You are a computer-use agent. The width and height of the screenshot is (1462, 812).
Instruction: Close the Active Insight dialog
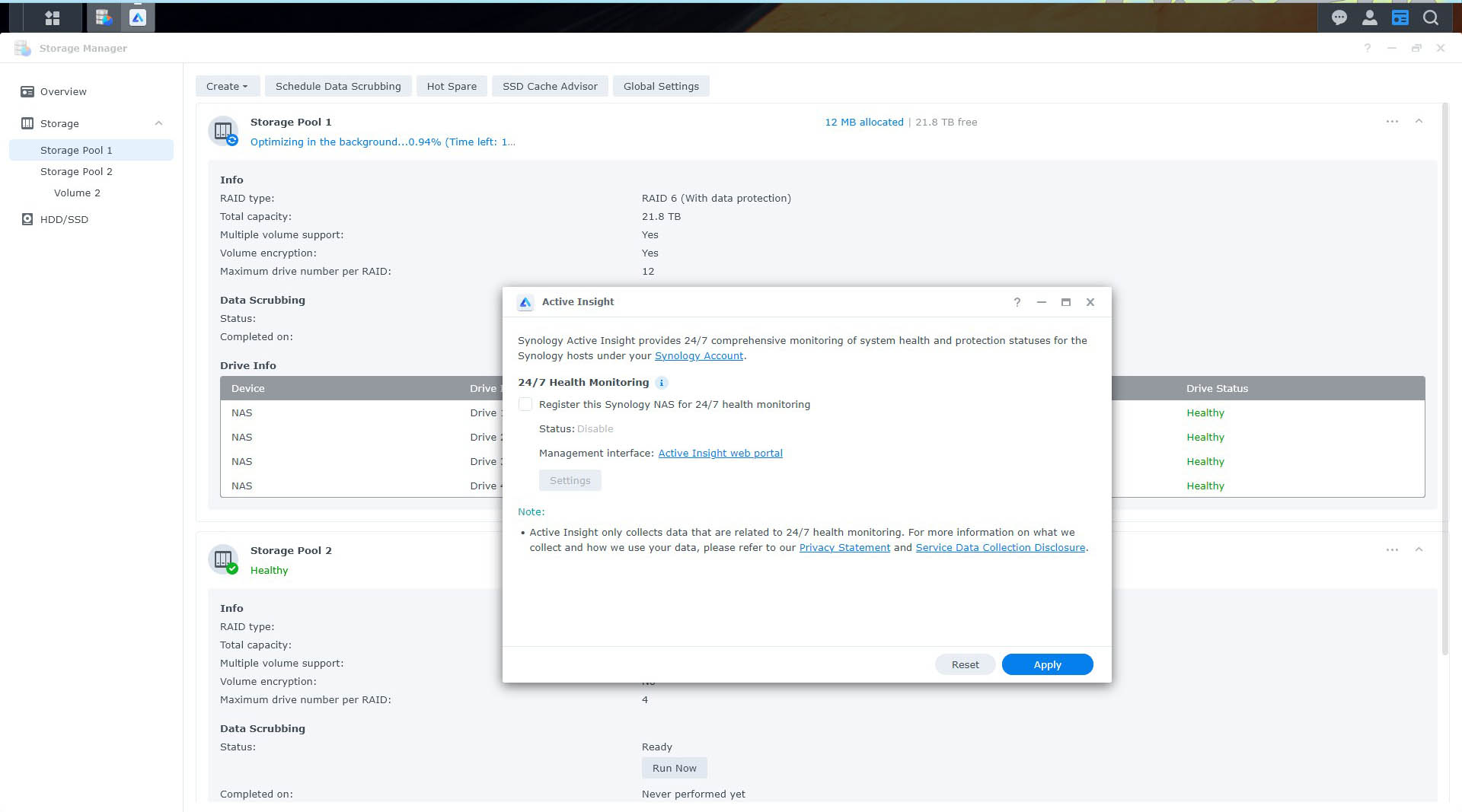1090,302
